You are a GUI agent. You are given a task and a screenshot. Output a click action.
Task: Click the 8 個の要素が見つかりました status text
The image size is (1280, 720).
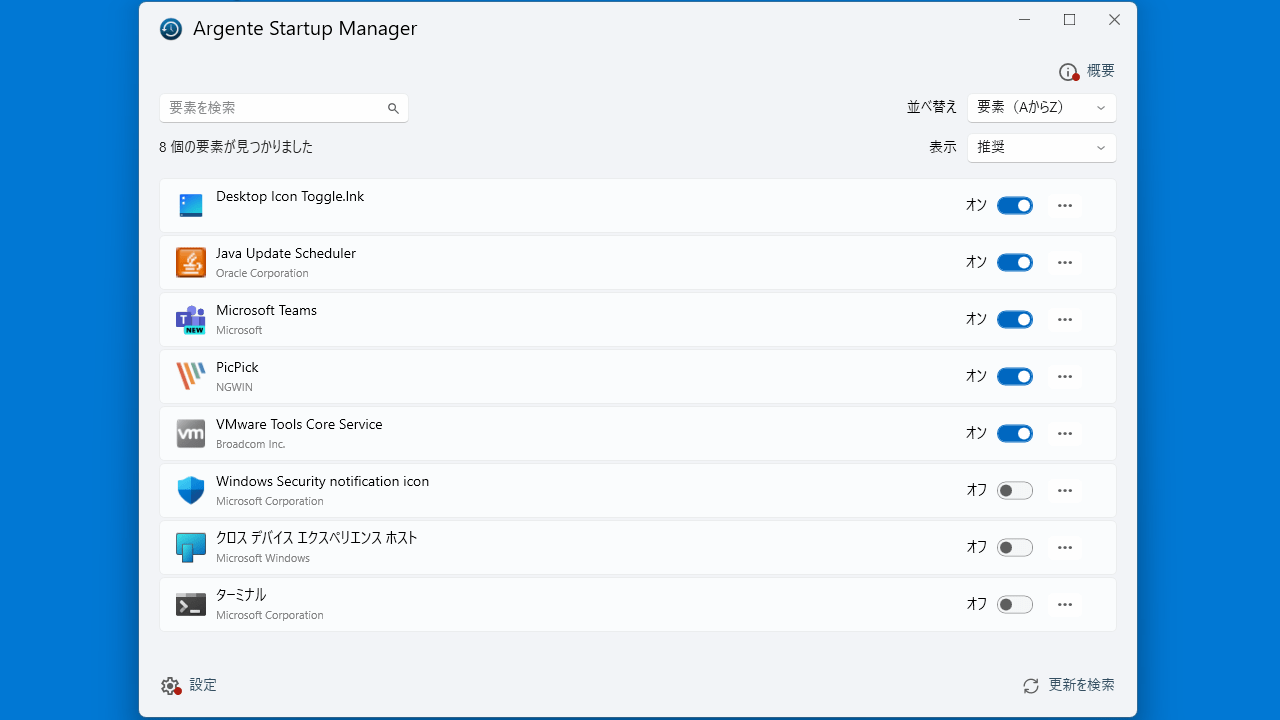click(236, 147)
